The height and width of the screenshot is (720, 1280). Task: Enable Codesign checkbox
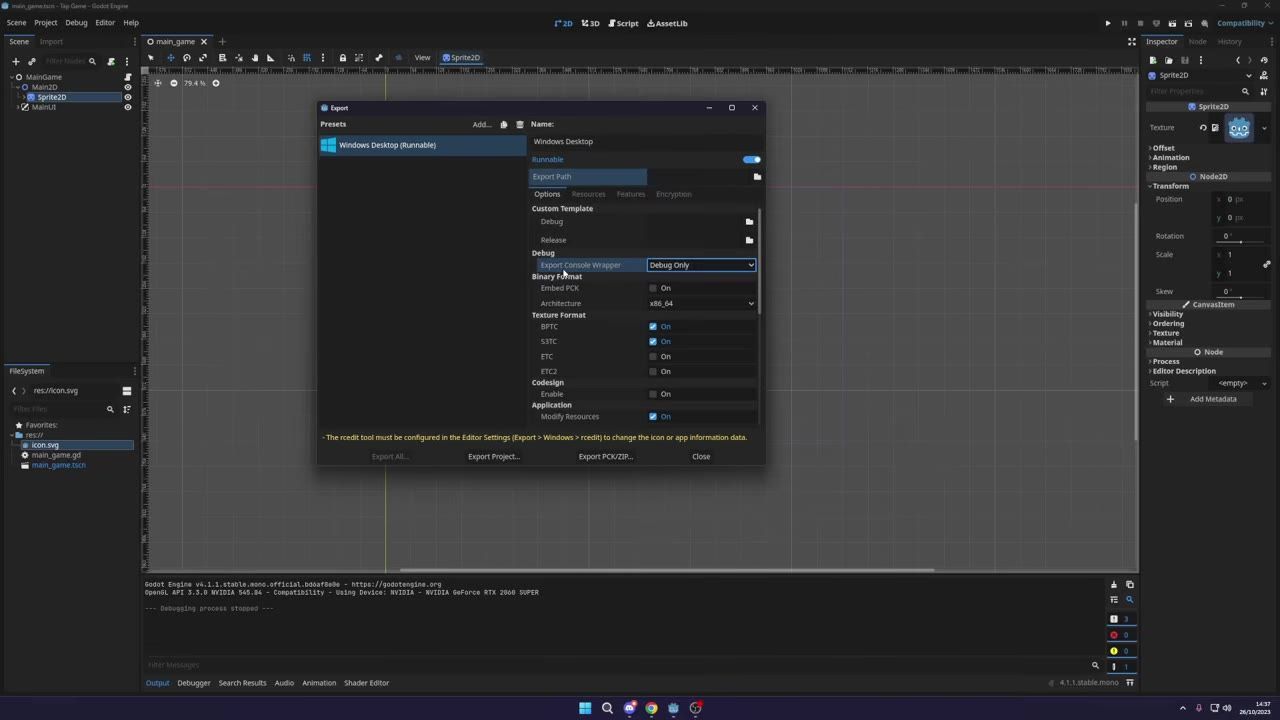click(x=653, y=394)
